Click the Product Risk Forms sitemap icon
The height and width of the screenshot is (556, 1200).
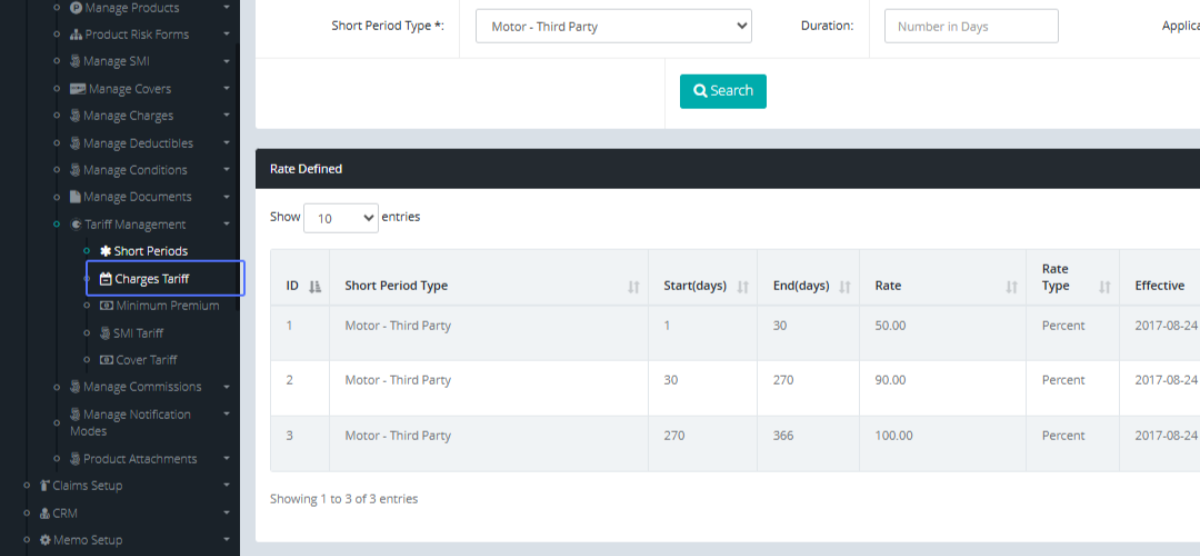coord(76,34)
